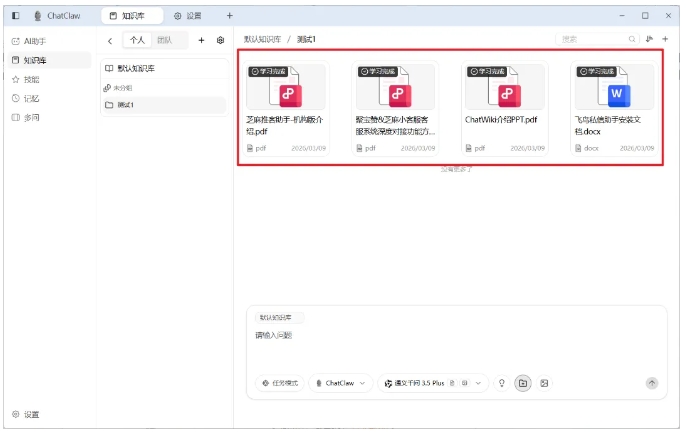Click the 飞鸟私信助手安装文档.docx file name
The width and height of the screenshot is (686, 436).
pos(608,126)
